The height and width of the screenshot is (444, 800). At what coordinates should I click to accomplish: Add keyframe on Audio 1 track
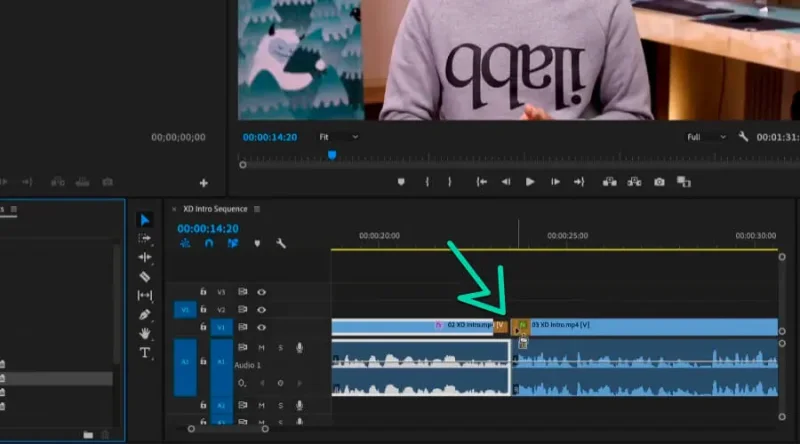281,383
